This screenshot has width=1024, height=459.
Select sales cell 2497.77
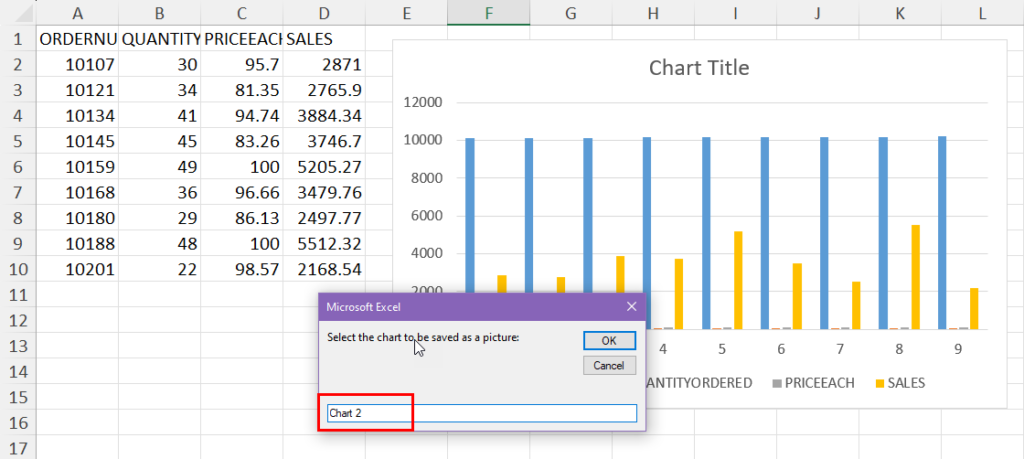325,218
